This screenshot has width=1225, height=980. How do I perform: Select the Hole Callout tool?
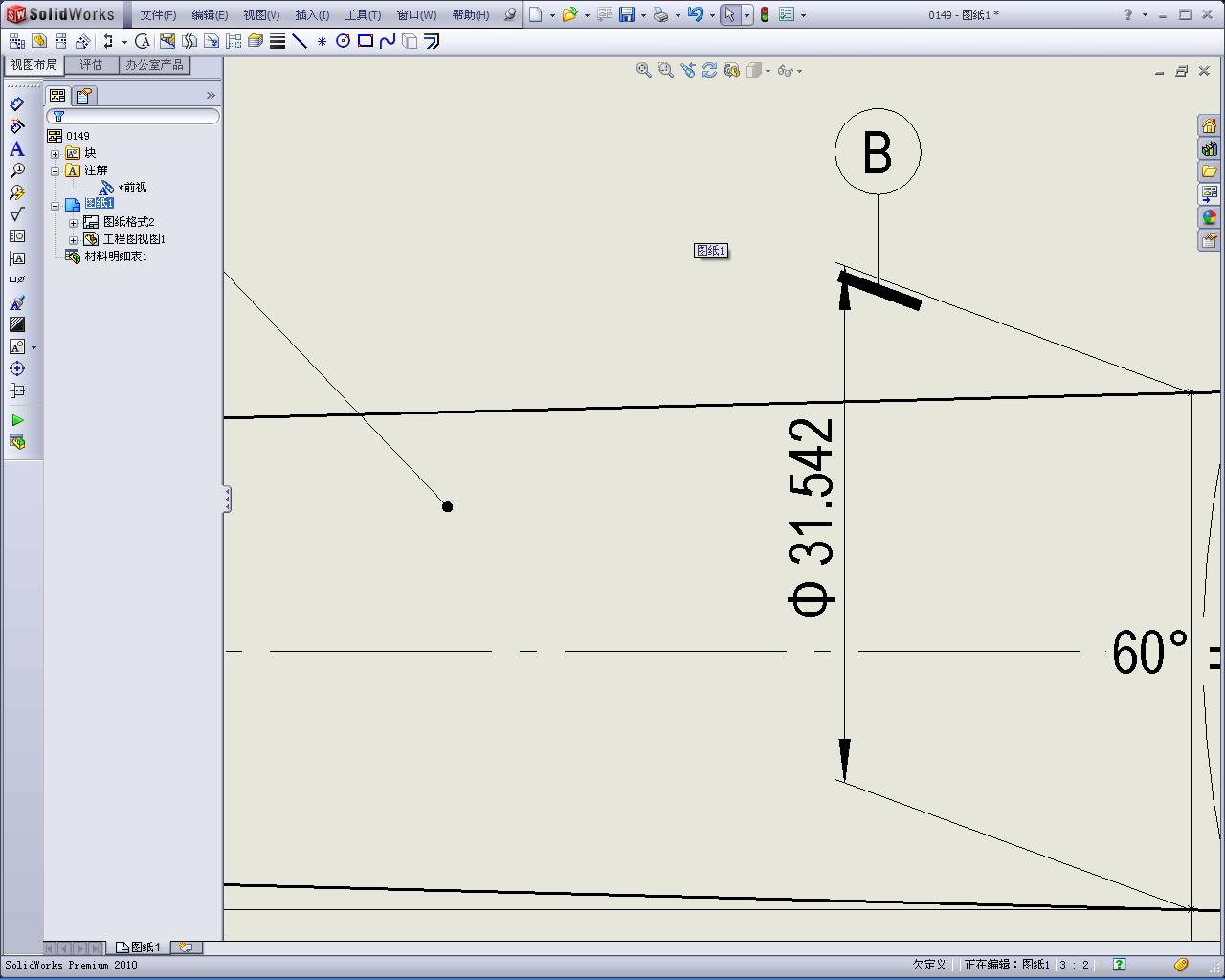[17, 280]
